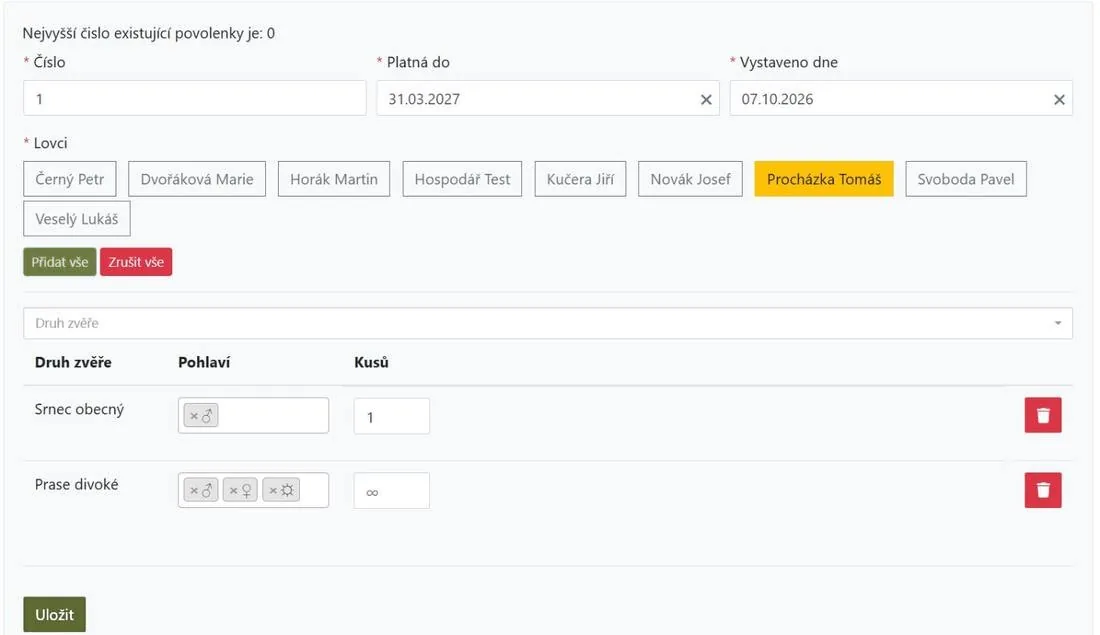The width and height of the screenshot is (1100, 635).
Task: Enable hunter Kučera Jiří
Action: pyautogui.click(x=580, y=179)
